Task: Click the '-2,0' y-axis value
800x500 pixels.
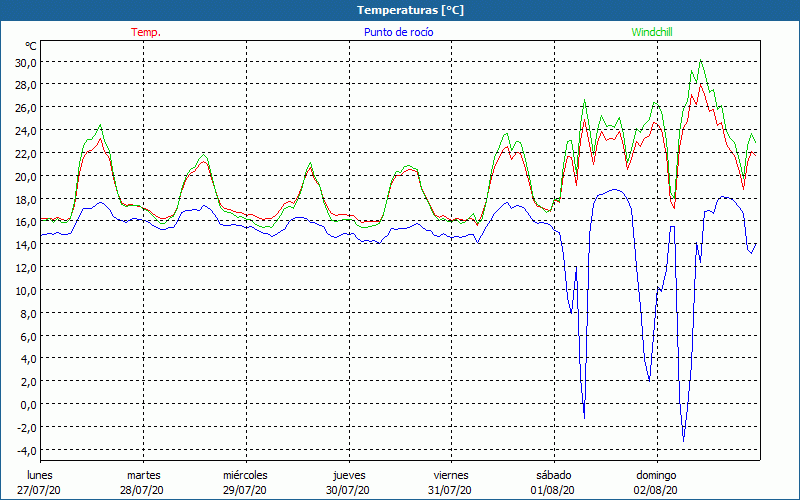Action: [x=27, y=428]
